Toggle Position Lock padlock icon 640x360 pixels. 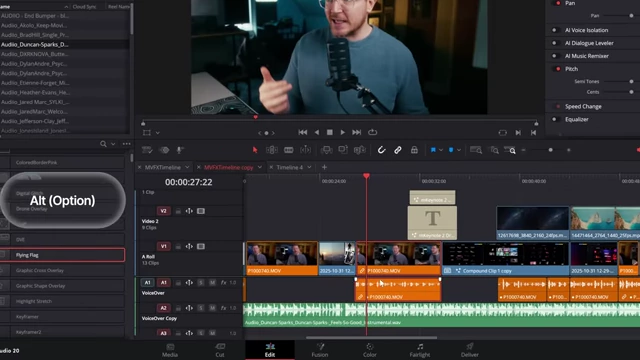coord(414,150)
